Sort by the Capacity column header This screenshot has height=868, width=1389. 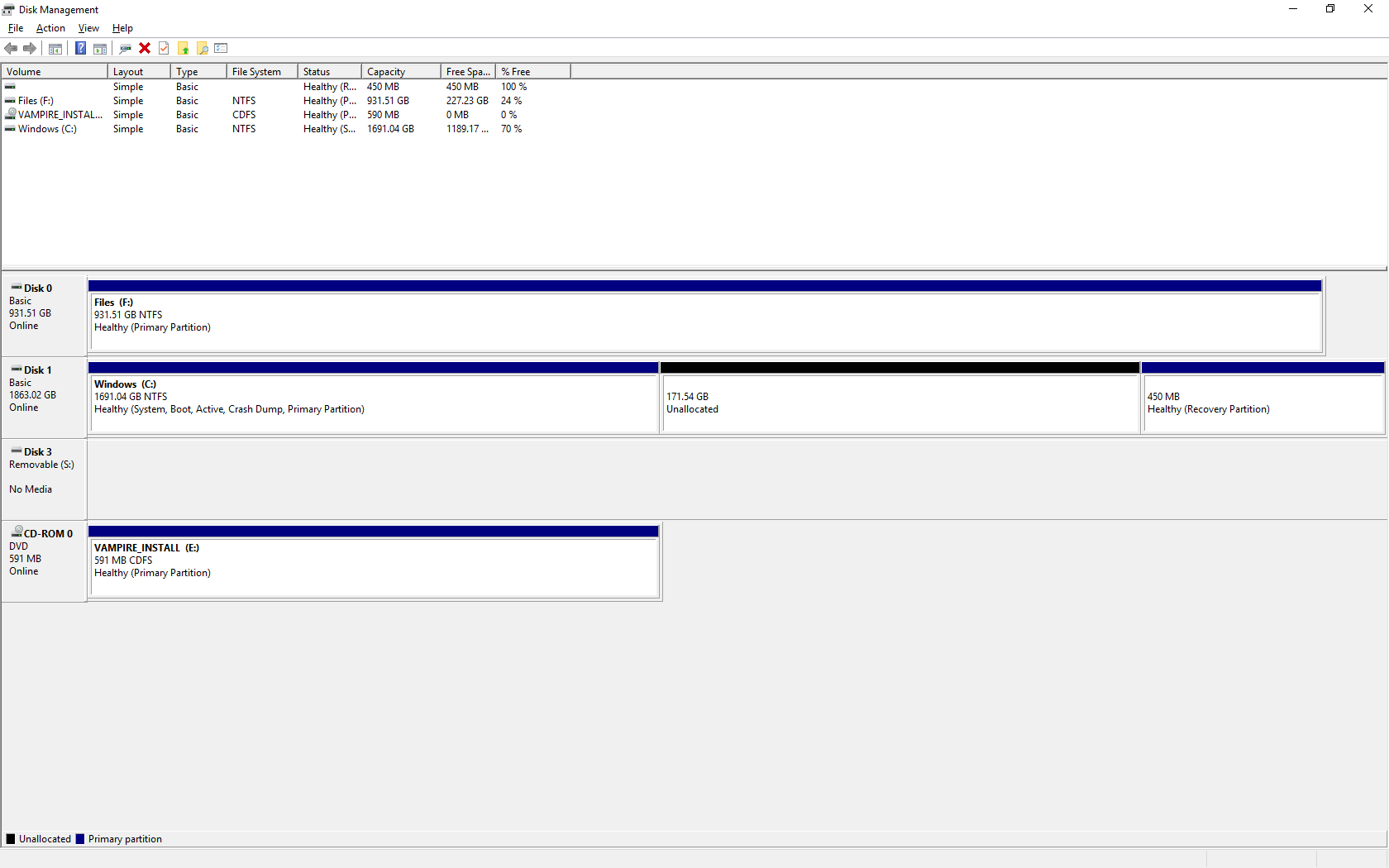(x=401, y=72)
